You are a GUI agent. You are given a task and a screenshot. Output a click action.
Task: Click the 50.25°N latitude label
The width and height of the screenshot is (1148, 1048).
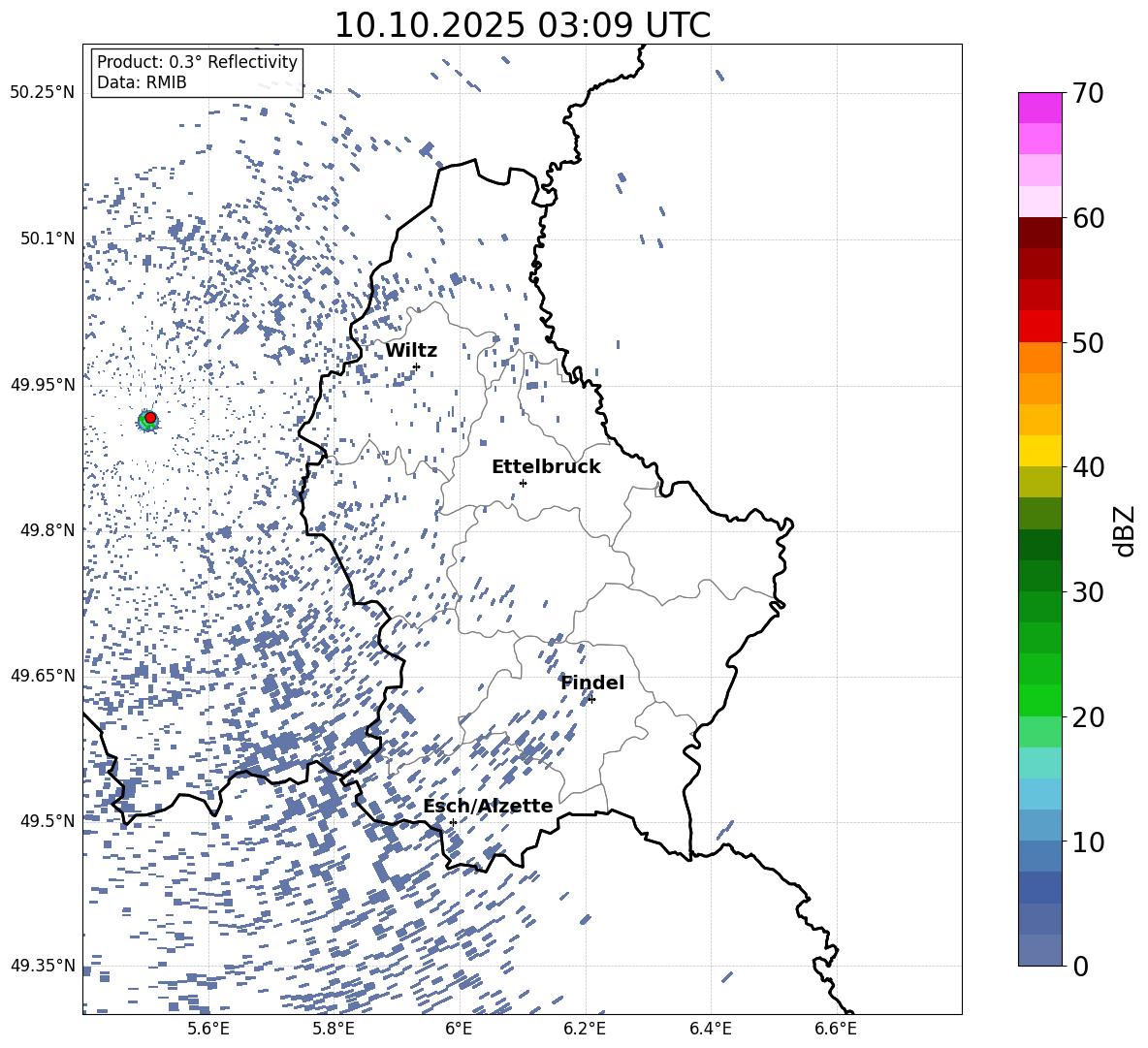coord(42,93)
